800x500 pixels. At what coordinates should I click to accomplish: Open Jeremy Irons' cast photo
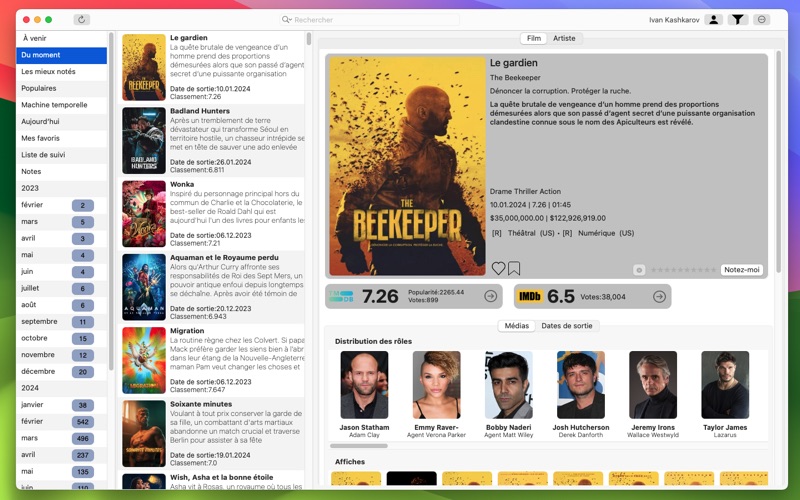tap(653, 385)
